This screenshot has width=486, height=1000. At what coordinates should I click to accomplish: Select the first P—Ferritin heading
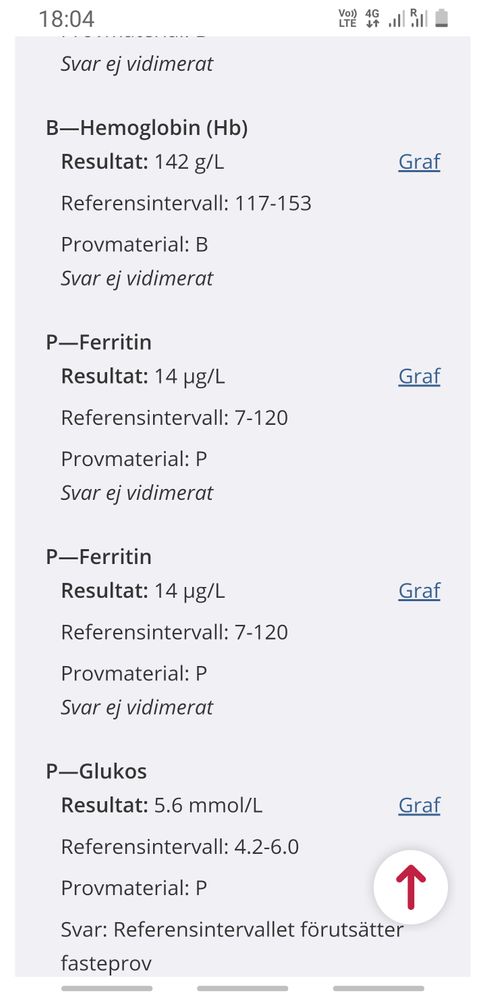[99, 342]
